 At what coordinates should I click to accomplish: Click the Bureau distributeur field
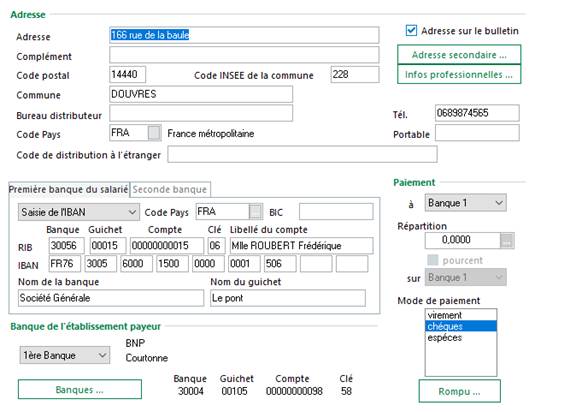[x=201, y=113]
